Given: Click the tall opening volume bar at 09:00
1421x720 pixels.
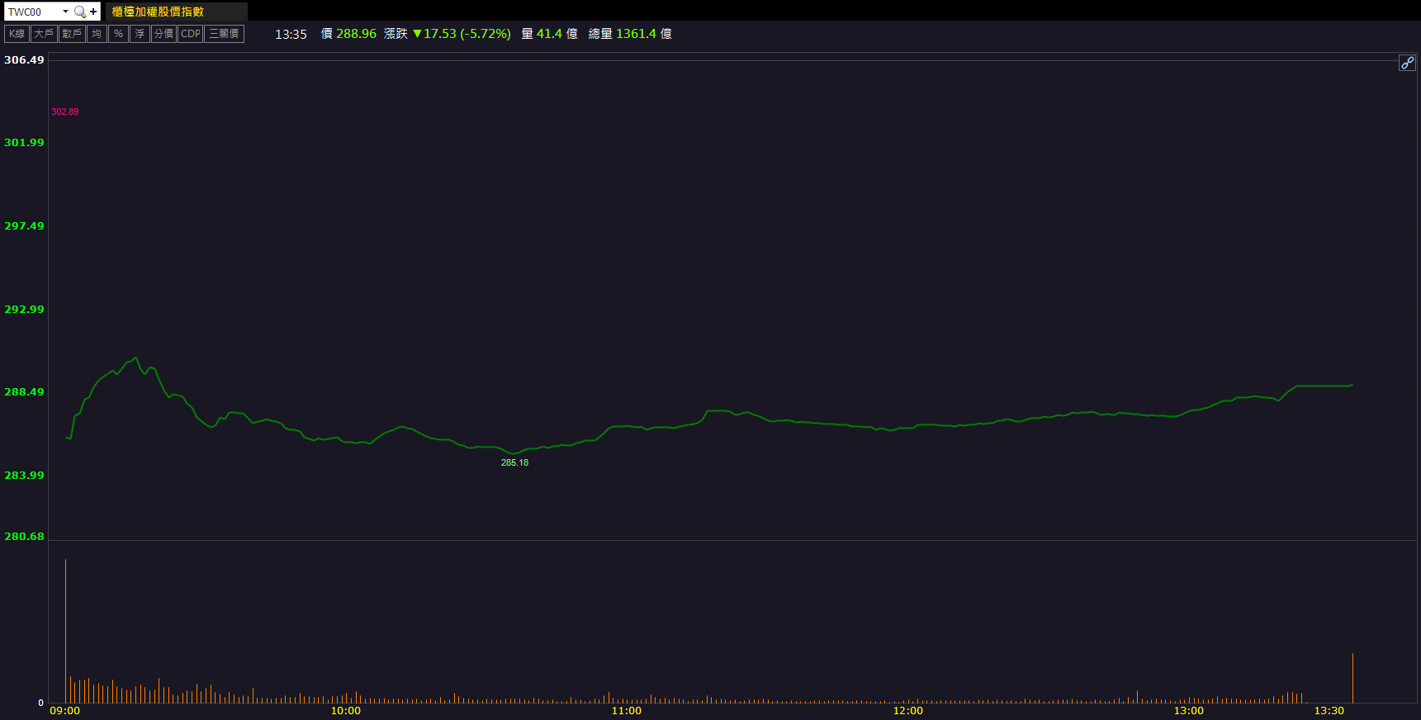Looking at the screenshot, I should 66,631.
